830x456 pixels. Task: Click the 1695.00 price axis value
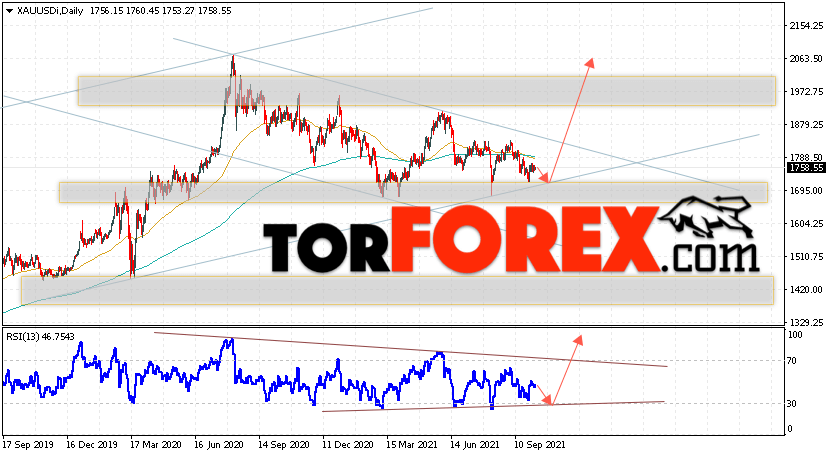(x=806, y=191)
